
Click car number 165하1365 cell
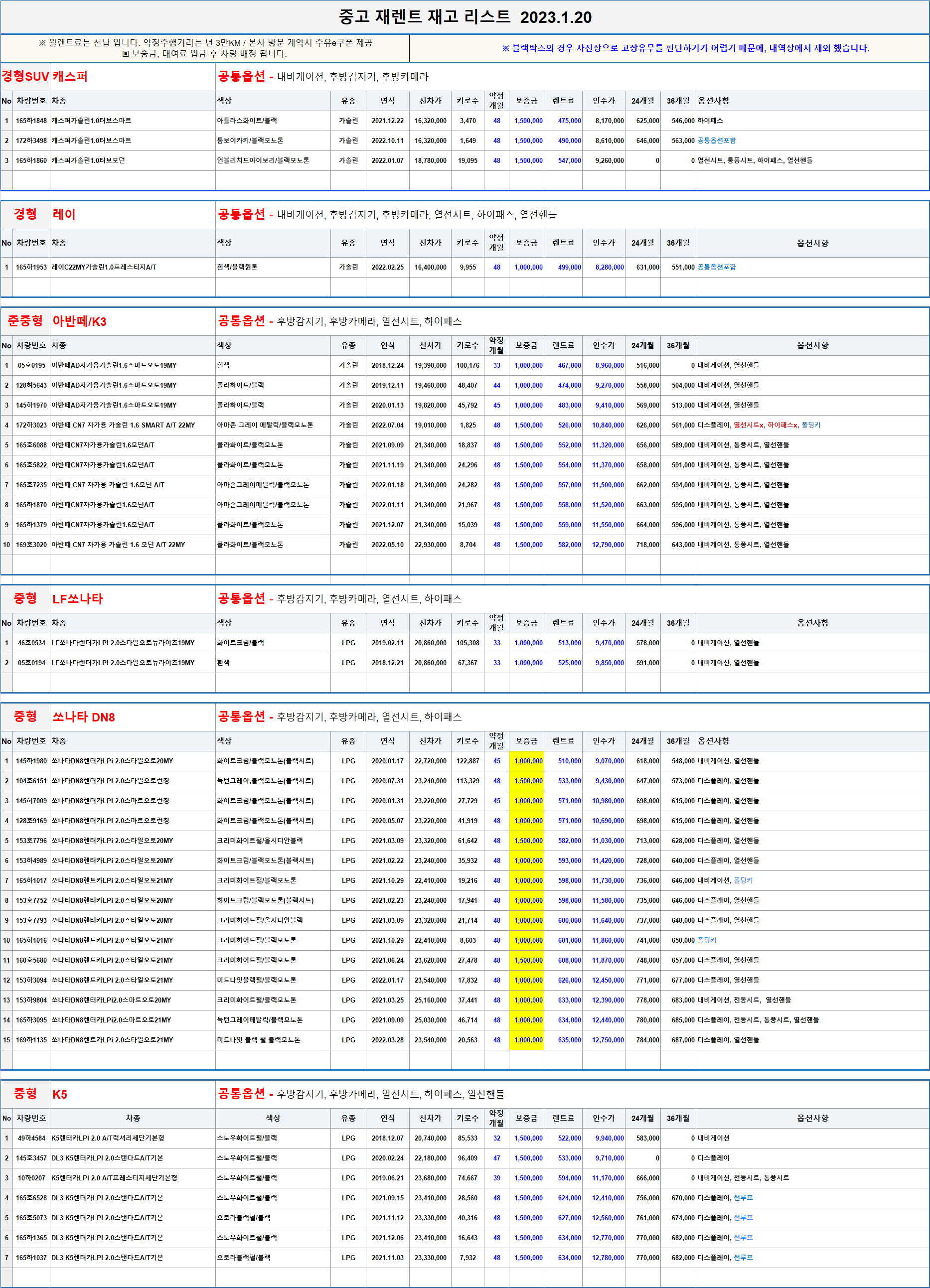(x=31, y=1238)
